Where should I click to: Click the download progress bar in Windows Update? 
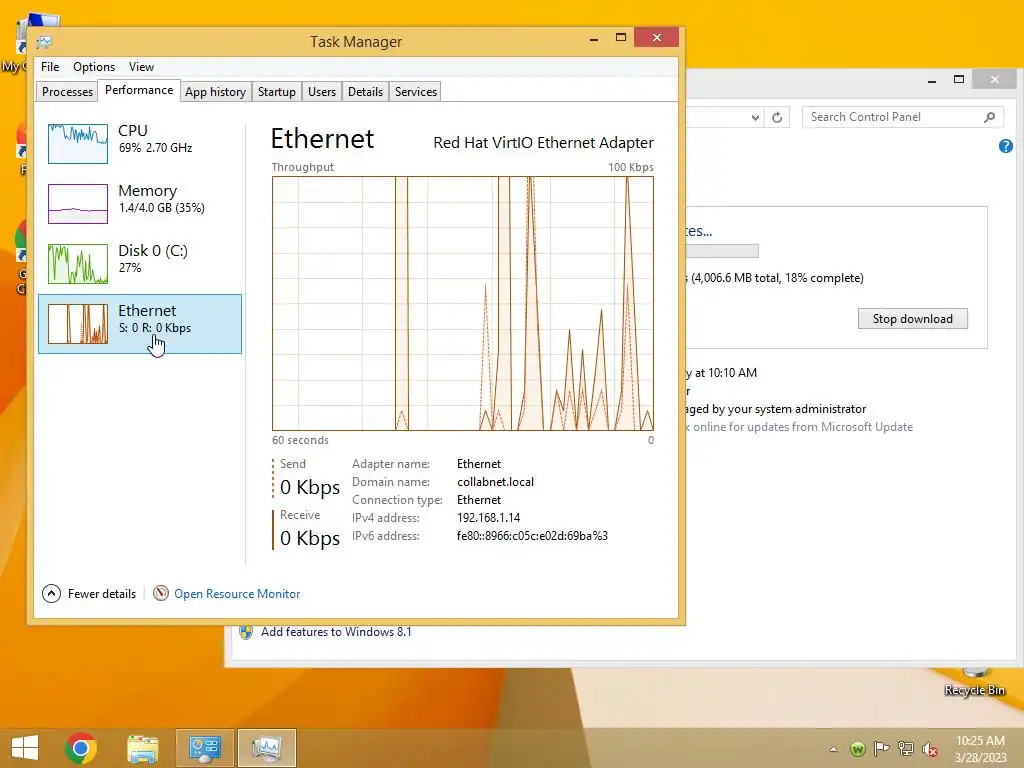pos(722,251)
